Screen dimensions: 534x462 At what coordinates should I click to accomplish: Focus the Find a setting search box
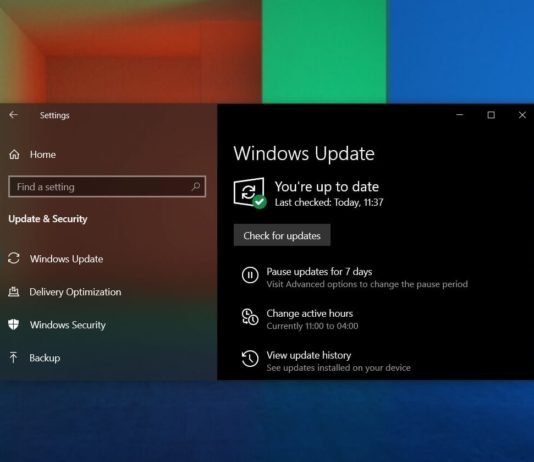click(107, 187)
